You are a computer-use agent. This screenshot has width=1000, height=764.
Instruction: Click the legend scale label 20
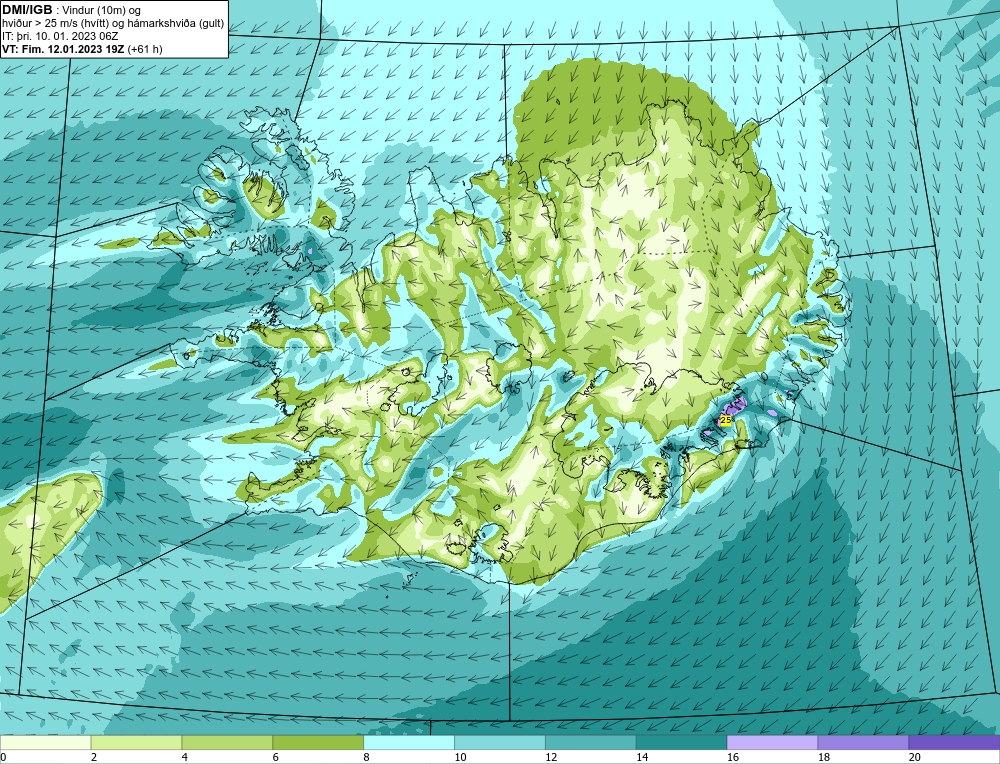coord(915,757)
